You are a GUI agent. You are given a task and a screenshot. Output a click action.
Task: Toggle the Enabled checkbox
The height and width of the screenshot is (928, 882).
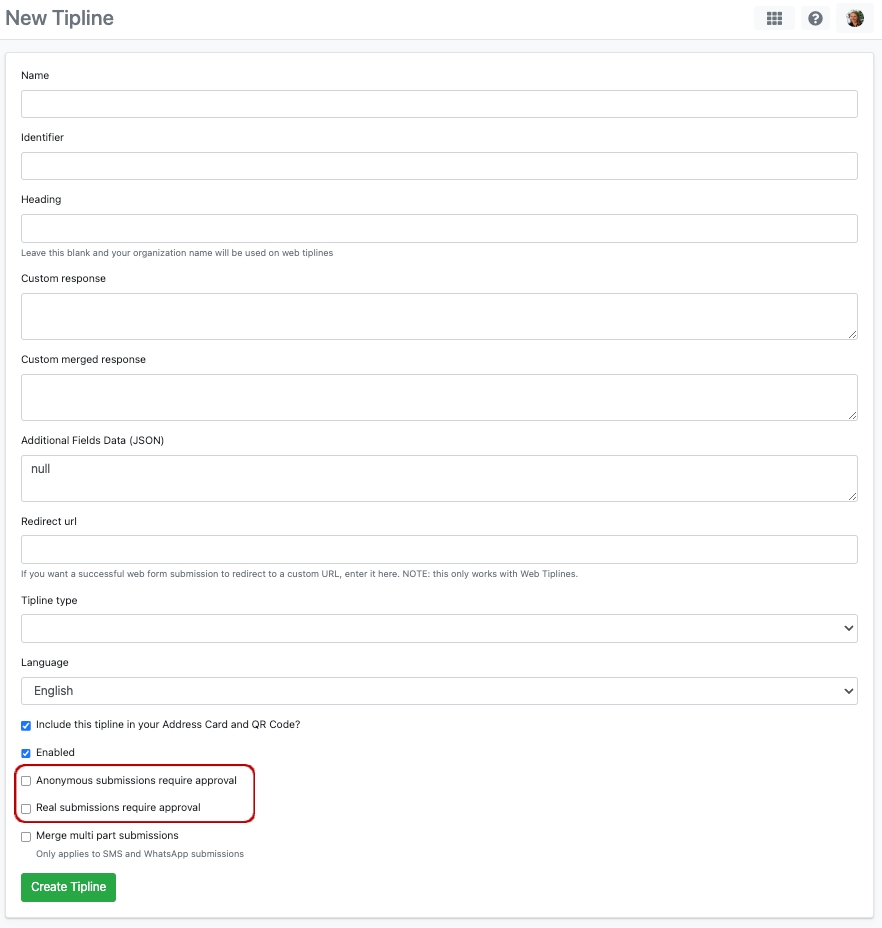26,753
